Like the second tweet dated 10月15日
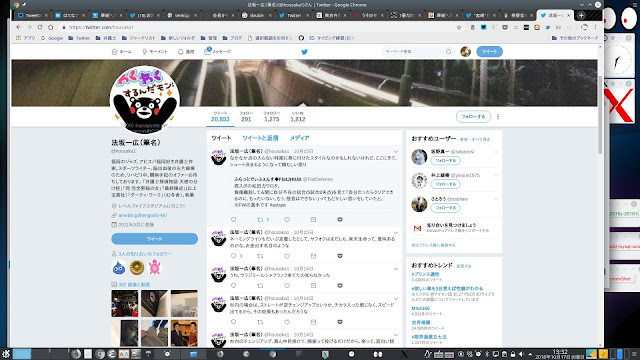The height and width of the screenshot is (360, 640). click(287, 256)
